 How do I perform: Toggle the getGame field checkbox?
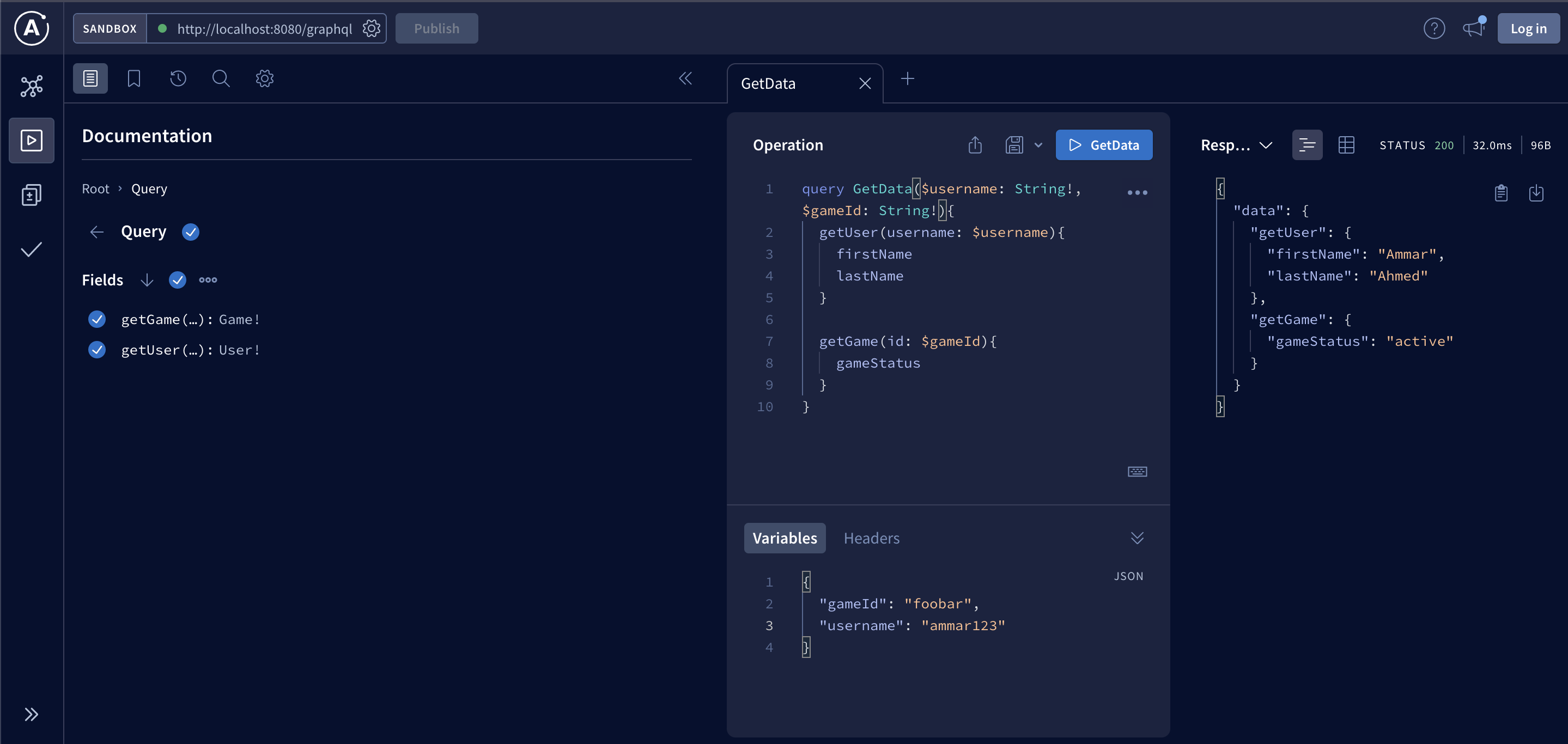tap(97, 319)
